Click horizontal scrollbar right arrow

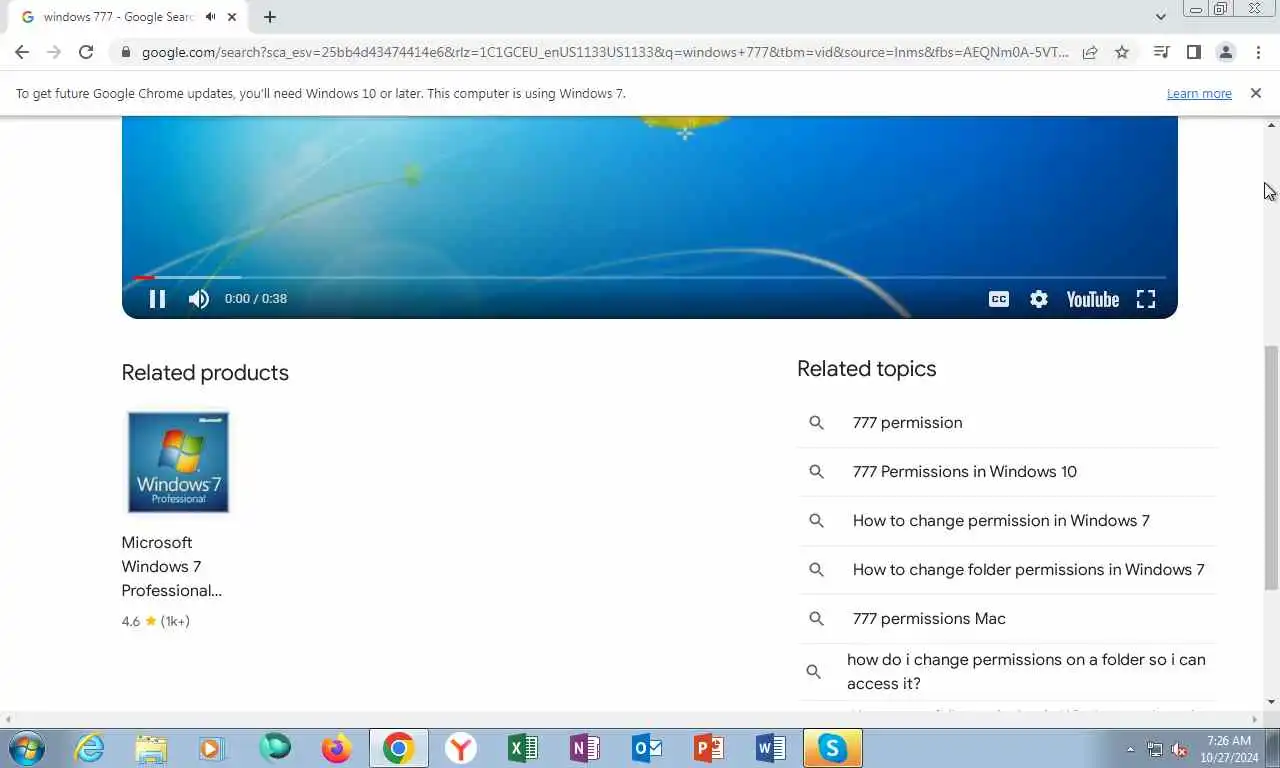[x=1255, y=719]
